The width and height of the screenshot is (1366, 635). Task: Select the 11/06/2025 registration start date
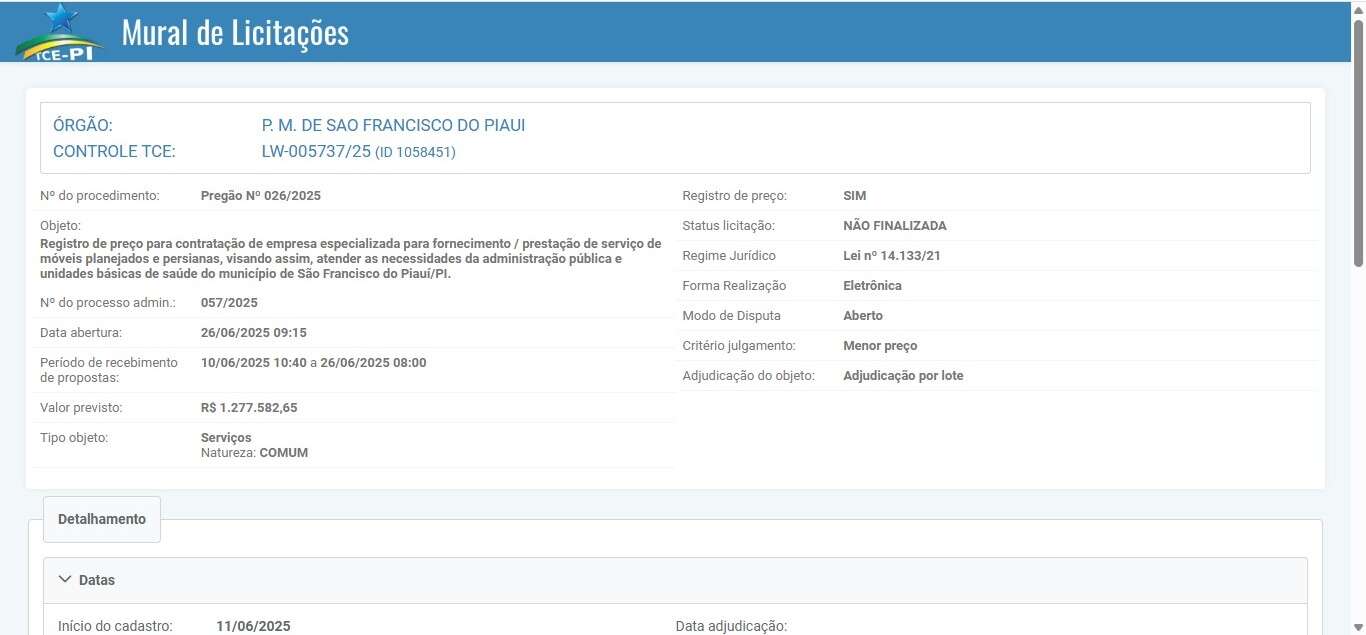pos(254,626)
